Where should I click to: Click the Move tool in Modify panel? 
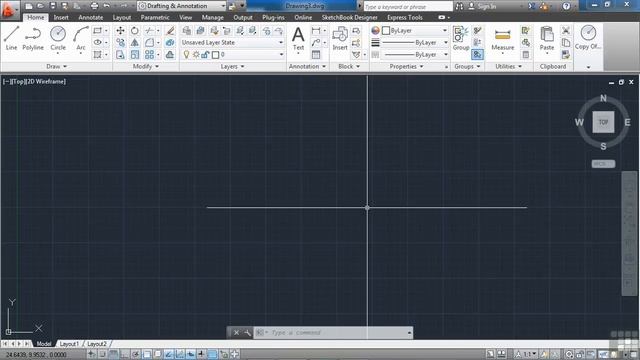tap(120, 31)
